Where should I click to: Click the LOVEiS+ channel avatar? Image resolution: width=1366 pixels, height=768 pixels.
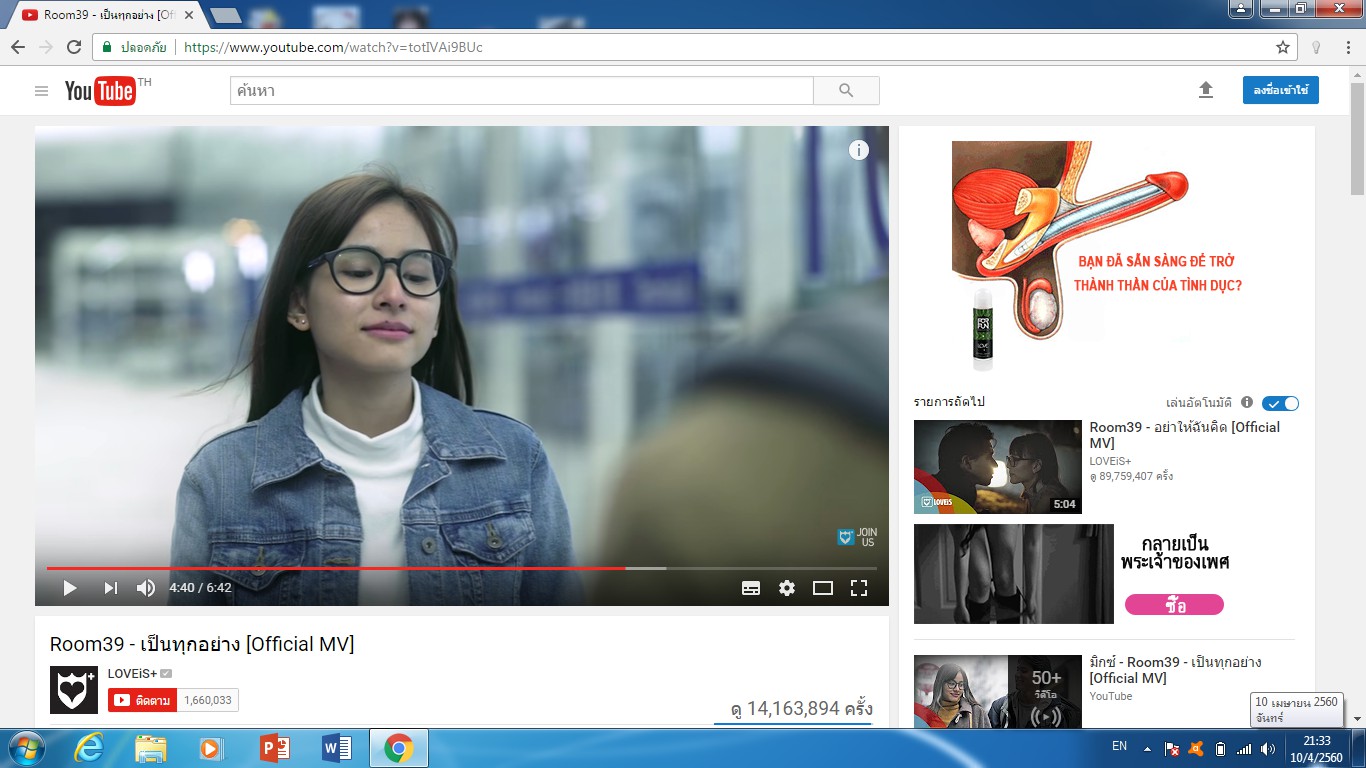tap(74, 690)
